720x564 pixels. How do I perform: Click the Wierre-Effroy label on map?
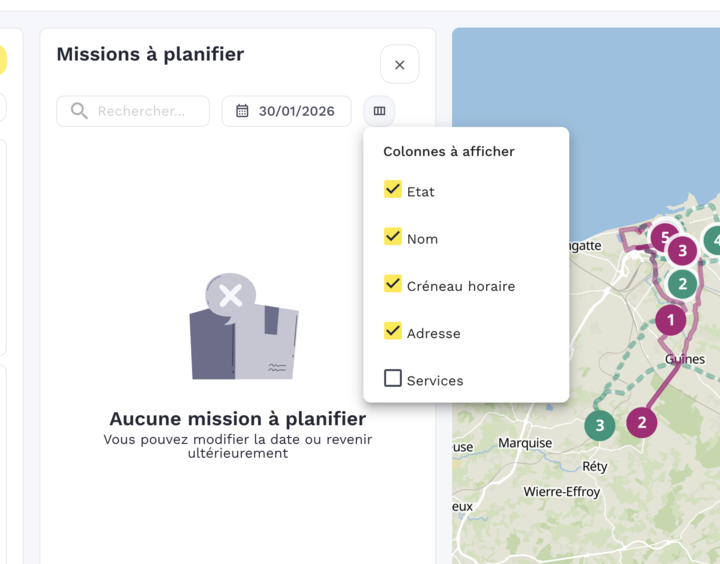[562, 492]
